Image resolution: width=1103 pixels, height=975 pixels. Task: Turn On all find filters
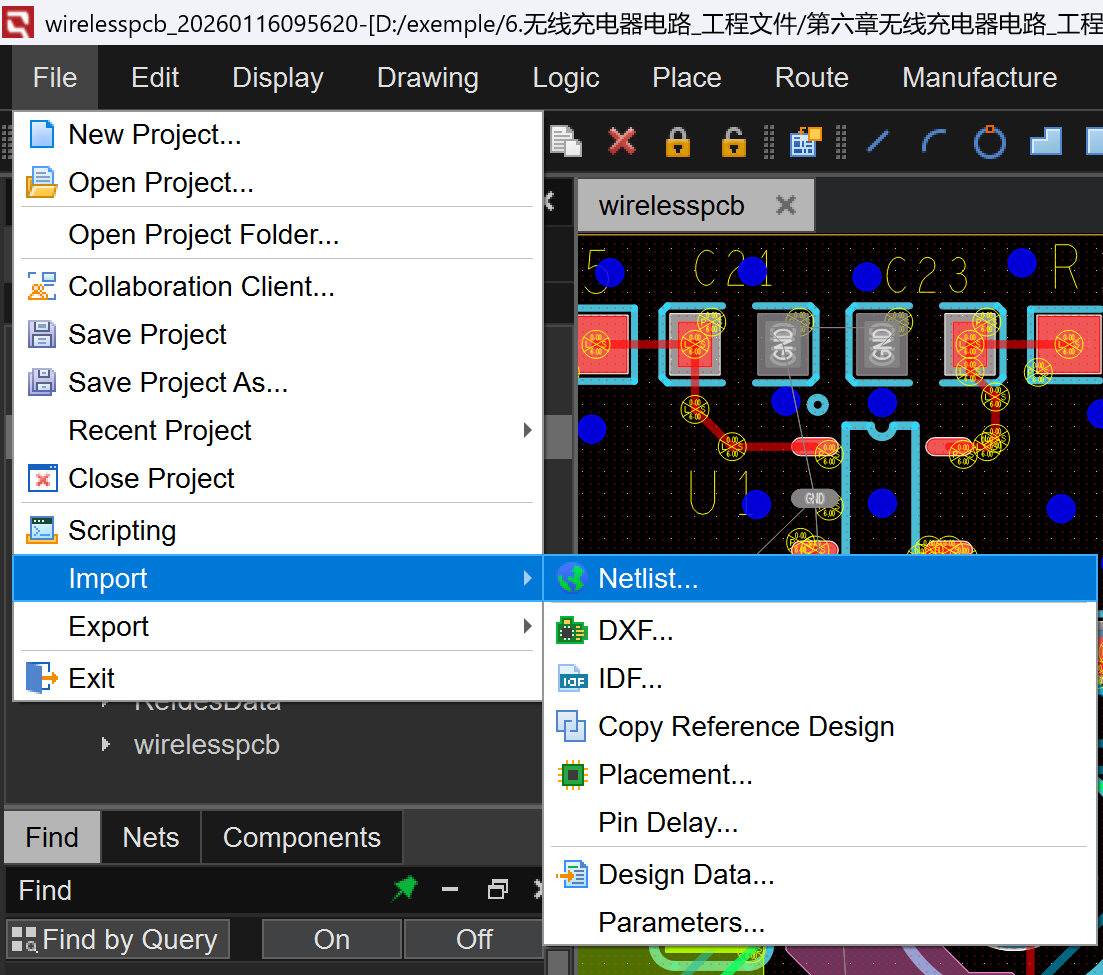331,939
